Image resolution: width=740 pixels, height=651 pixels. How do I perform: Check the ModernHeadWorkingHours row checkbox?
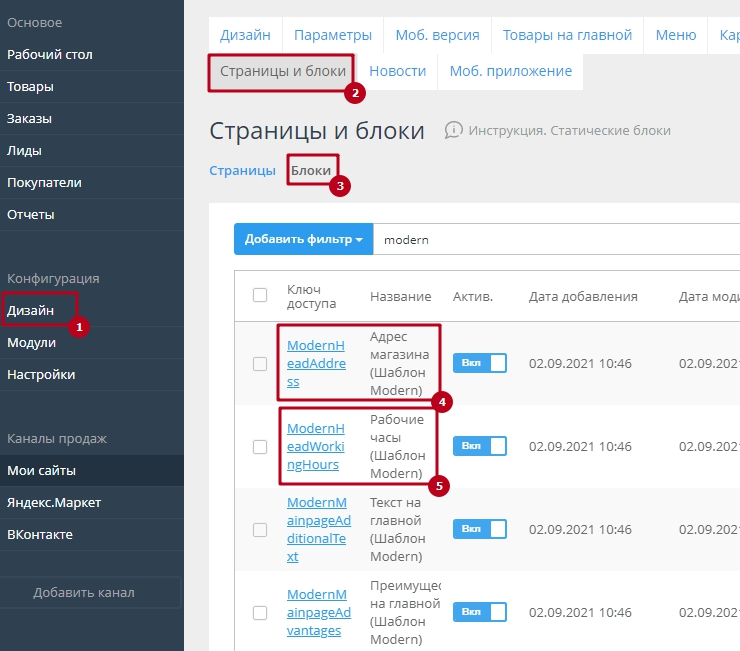[x=260, y=446]
